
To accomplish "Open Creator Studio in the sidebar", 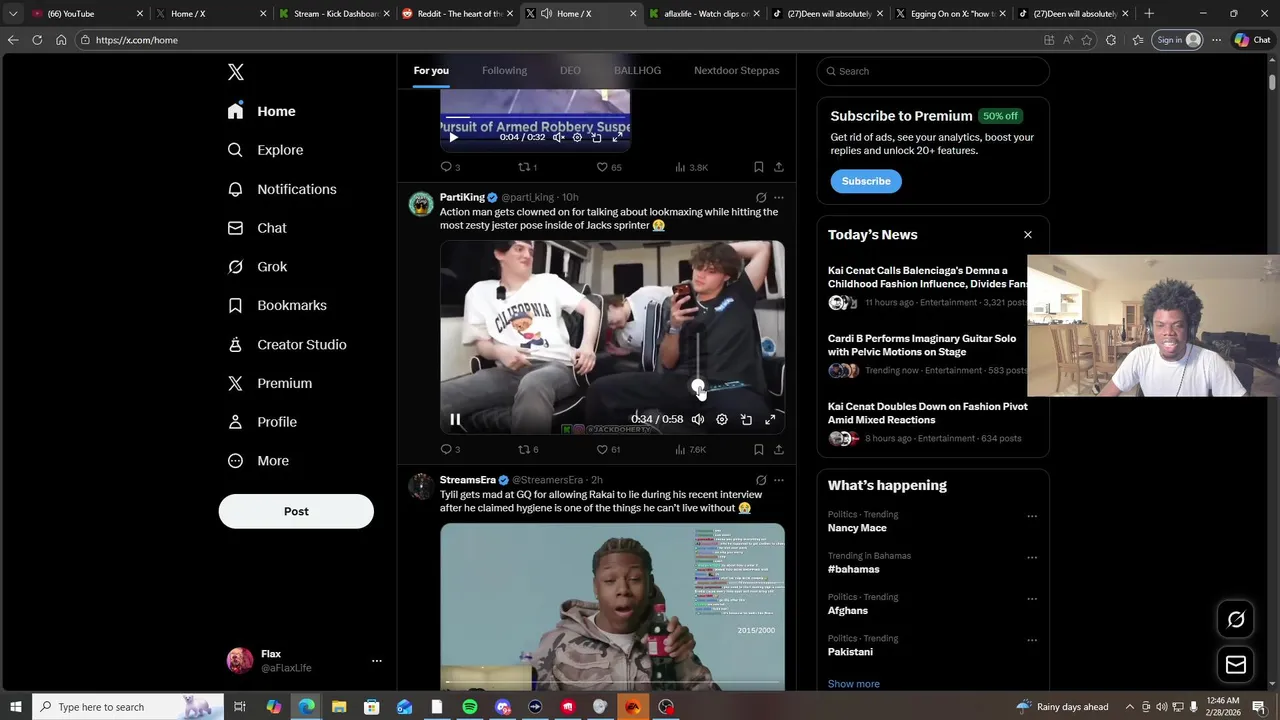I will (x=287, y=344).
